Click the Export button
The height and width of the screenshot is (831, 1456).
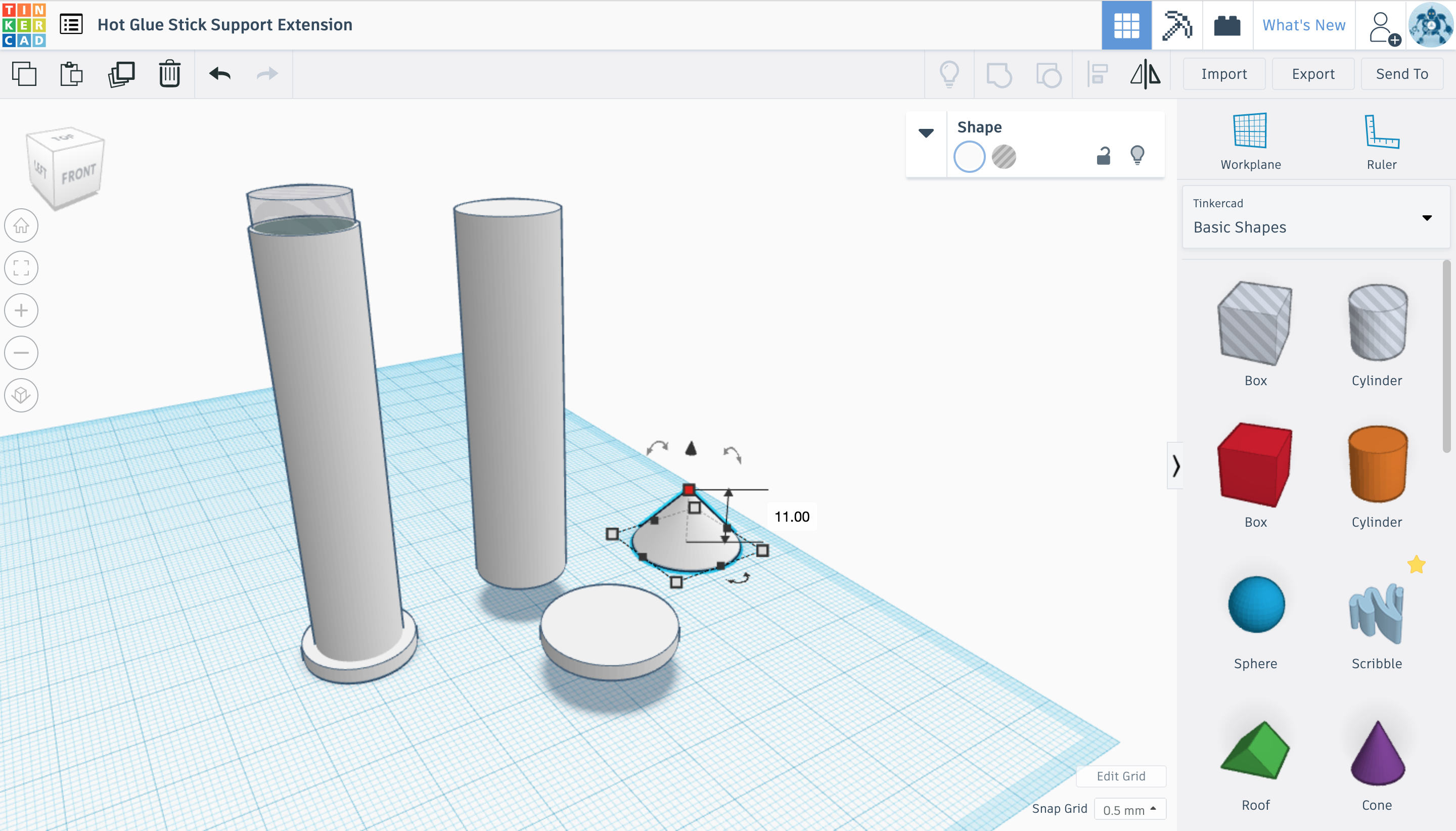[x=1313, y=74]
